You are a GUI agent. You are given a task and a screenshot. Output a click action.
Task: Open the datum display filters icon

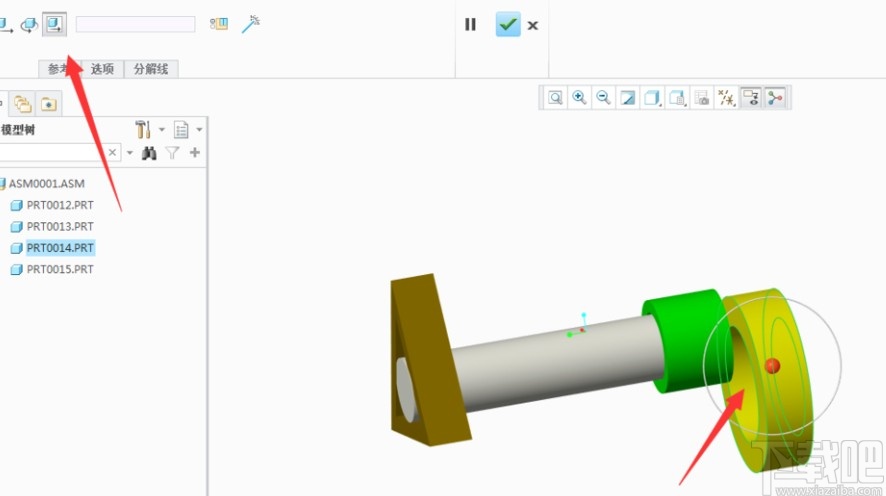coord(726,98)
